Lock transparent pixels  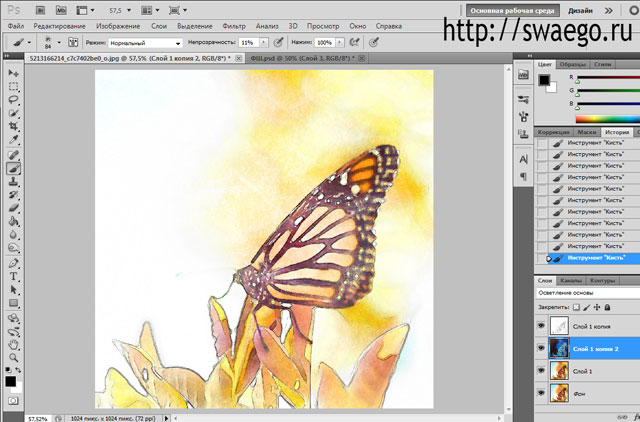576,307
